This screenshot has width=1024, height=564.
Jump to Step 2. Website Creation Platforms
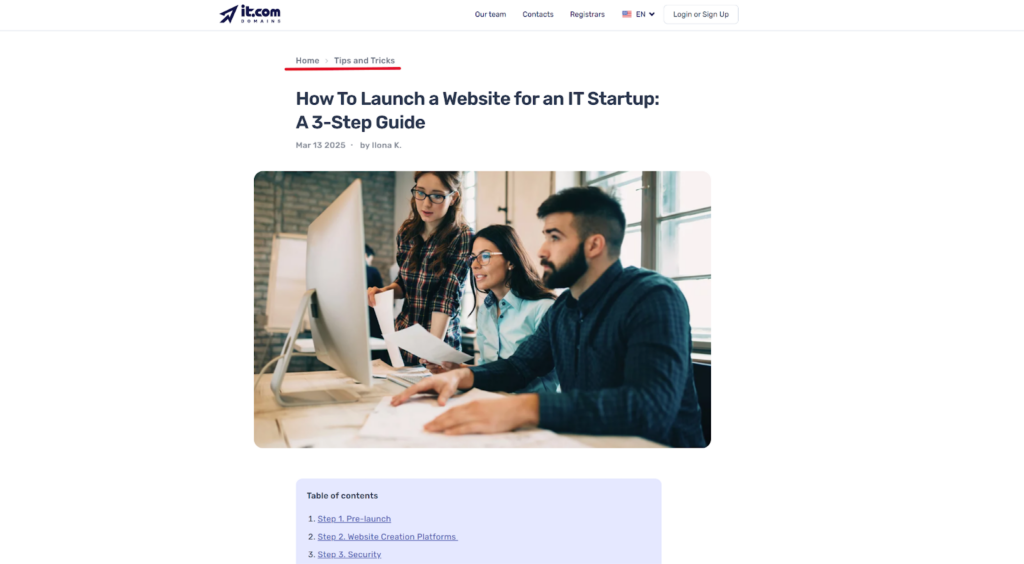pos(387,537)
